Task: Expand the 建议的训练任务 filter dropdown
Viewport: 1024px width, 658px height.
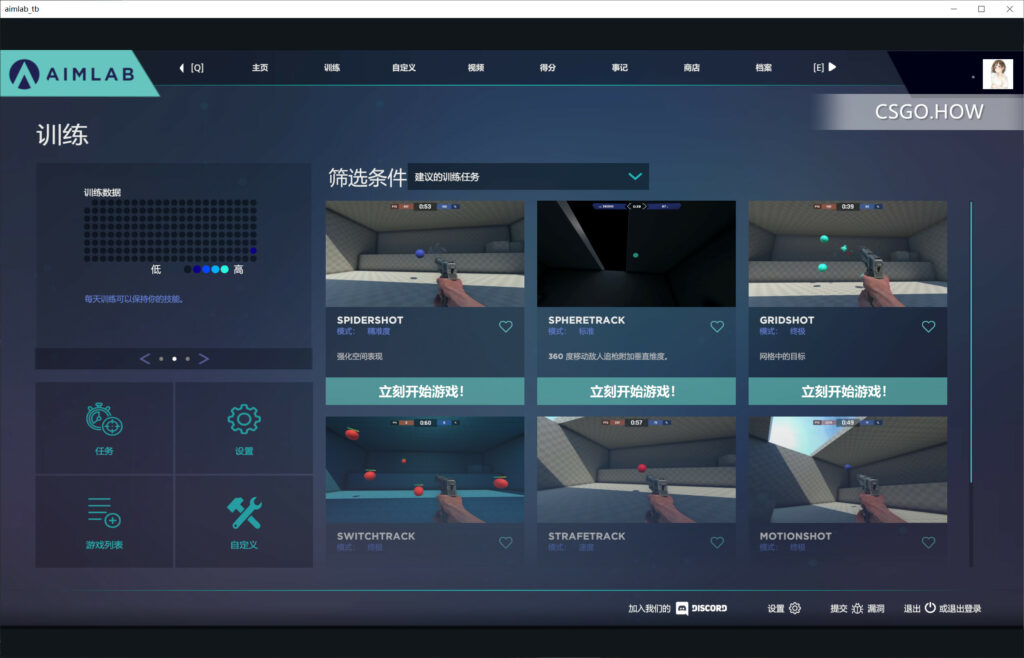Action: pos(528,176)
